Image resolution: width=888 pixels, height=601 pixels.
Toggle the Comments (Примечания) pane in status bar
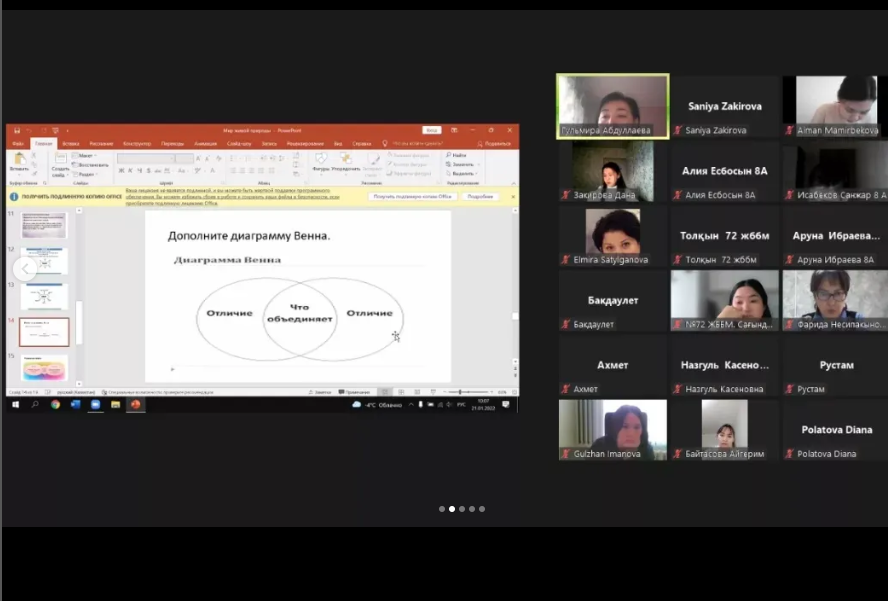coord(357,392)
